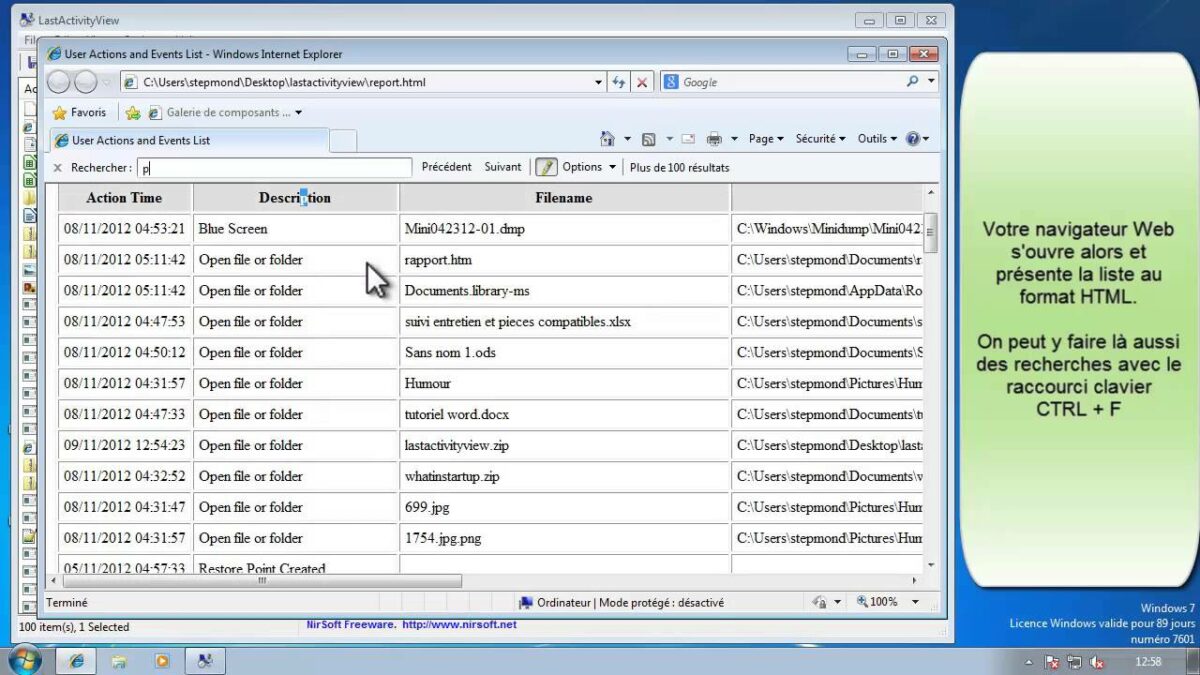Screen dimensions: 1200x675
Task: Expand the address bar history dropdown
Action: click(x=599, y=82)
